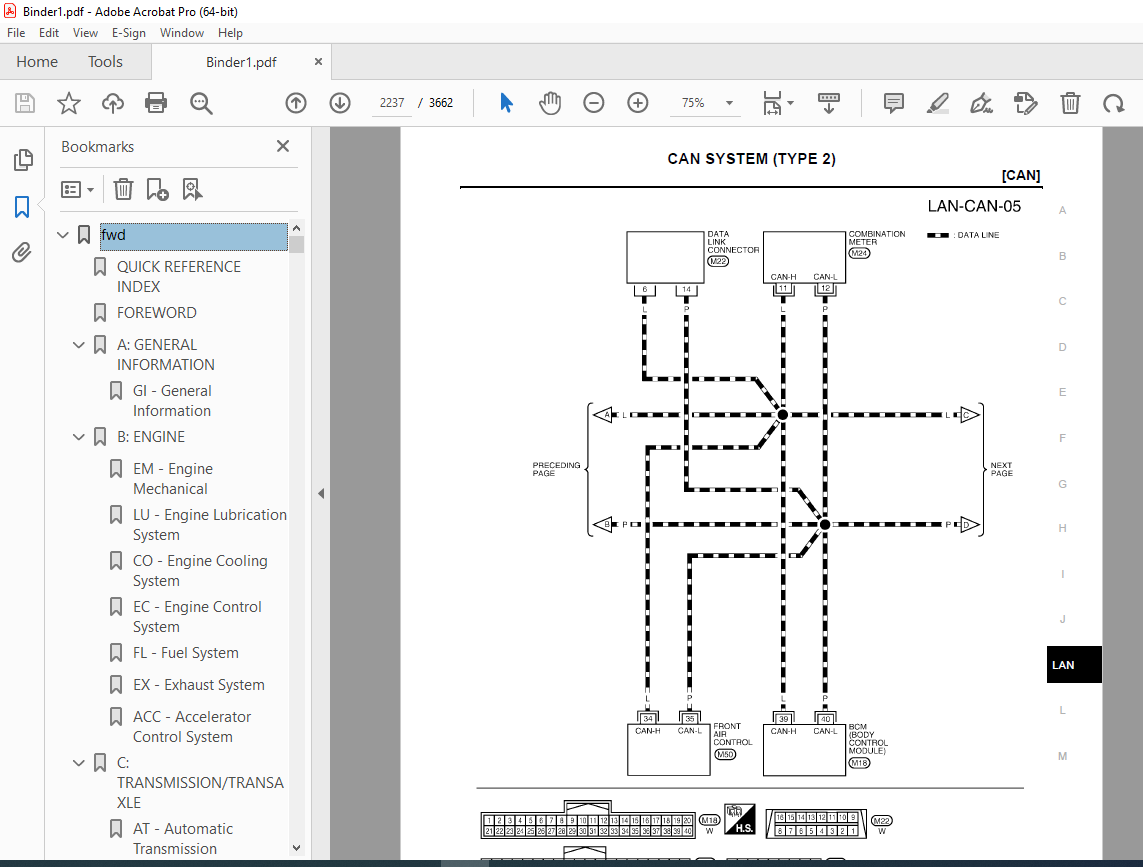The image size is (1143, 867).
Task: Delete the selected bookmark
Action: coord(123,190)
